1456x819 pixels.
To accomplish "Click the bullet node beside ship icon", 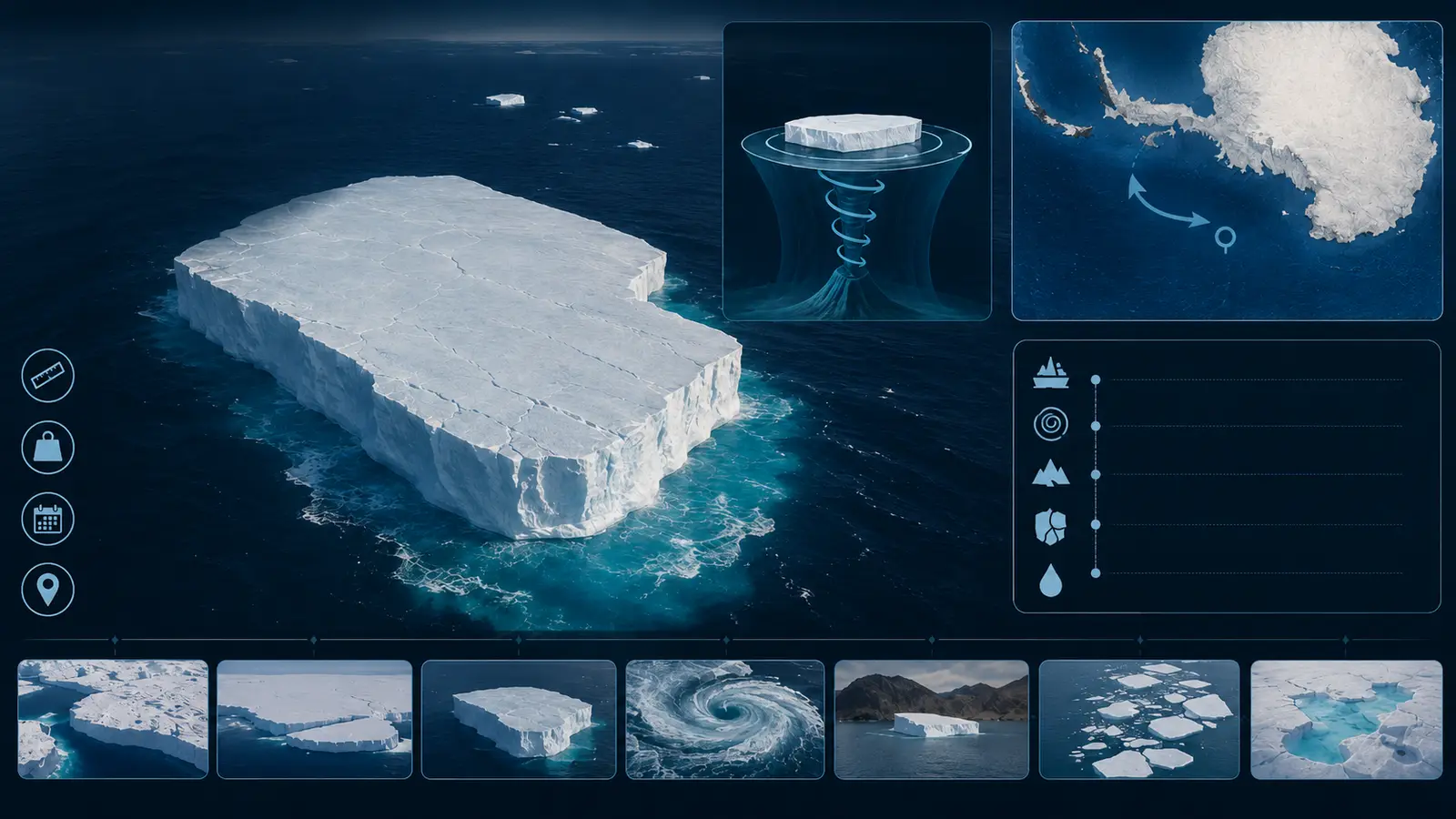I will pyautogui.click(x=1096, y=379).
